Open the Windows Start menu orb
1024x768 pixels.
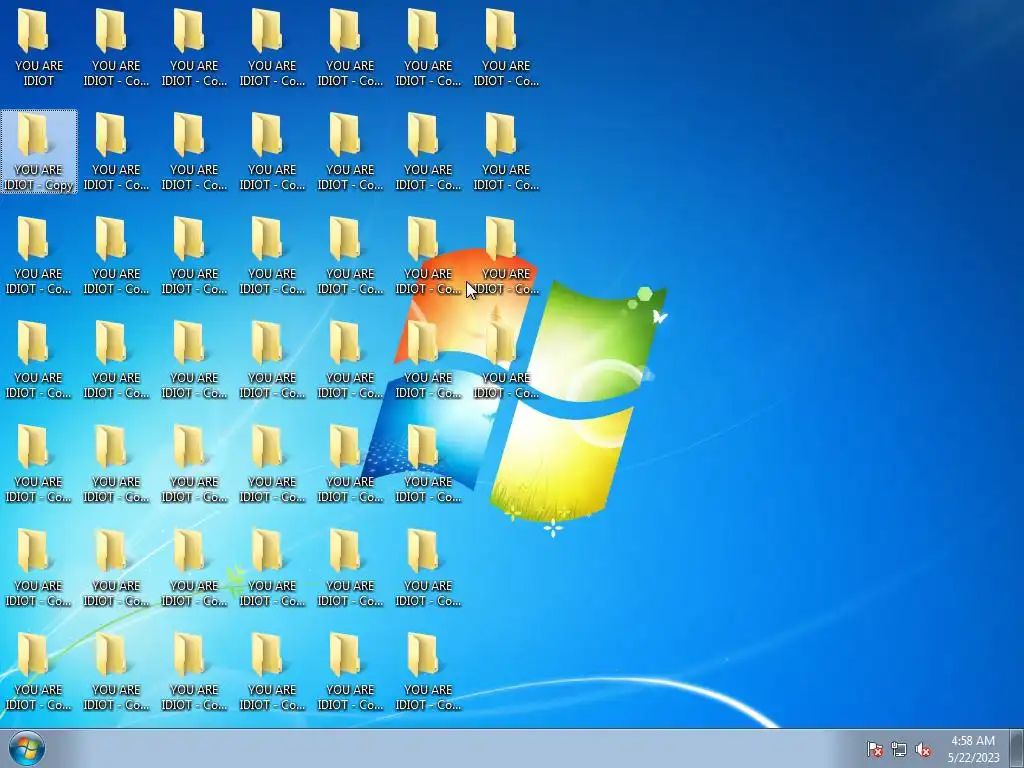point(27,748)
